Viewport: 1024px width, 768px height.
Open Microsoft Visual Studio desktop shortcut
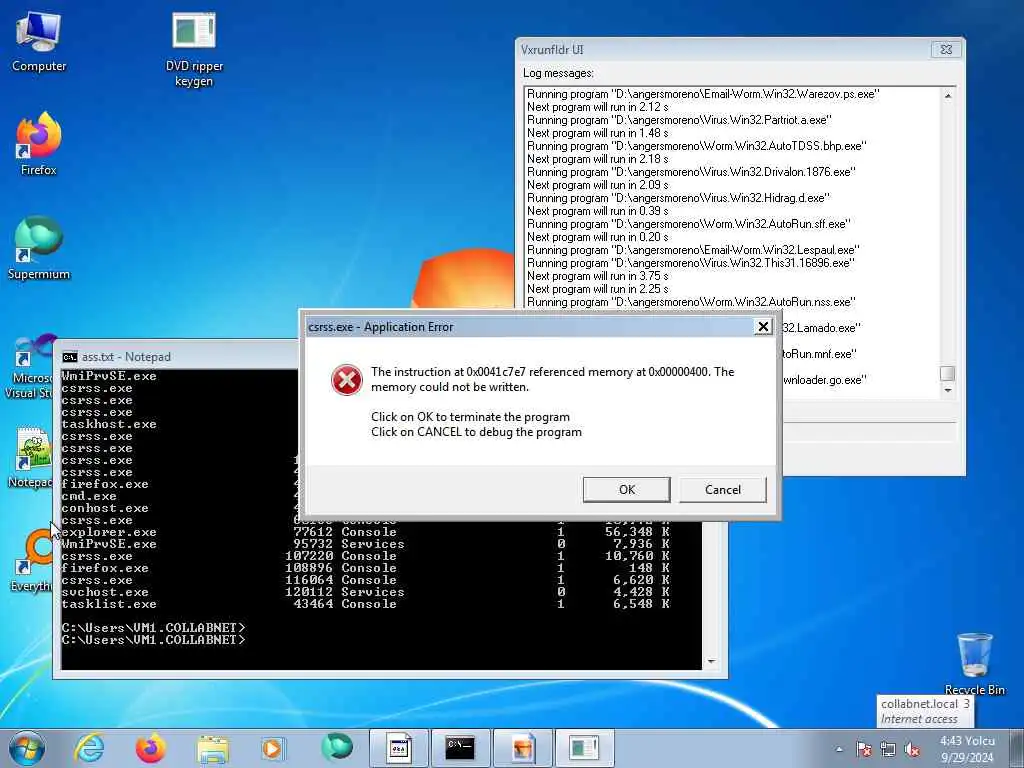pyautogui.click(x=30, y=367)
